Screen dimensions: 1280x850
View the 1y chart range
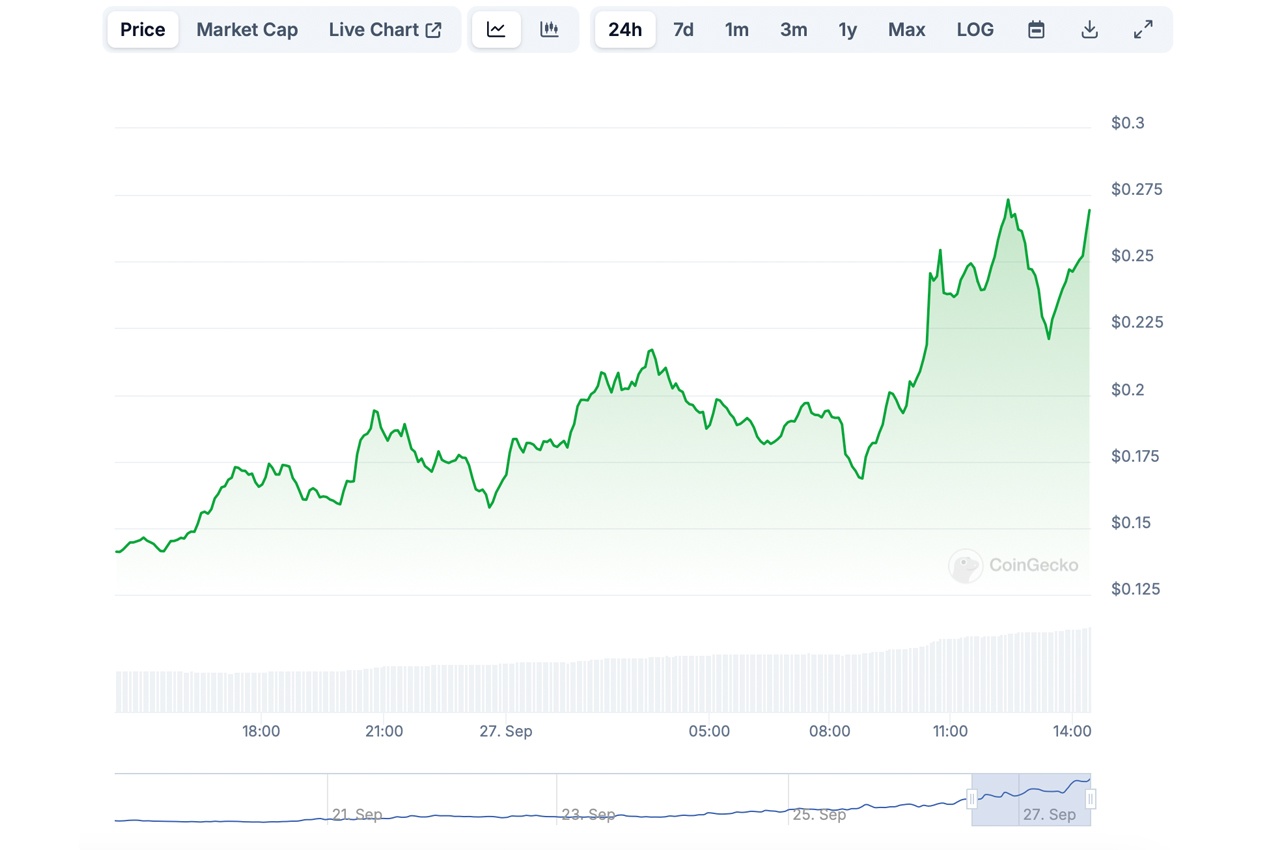pyautogui.click(x=847, y=29)
